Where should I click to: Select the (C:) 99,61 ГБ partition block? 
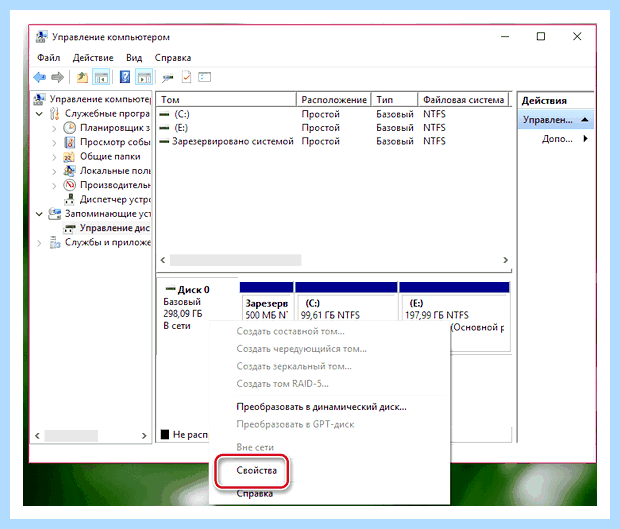pos(346,302)
